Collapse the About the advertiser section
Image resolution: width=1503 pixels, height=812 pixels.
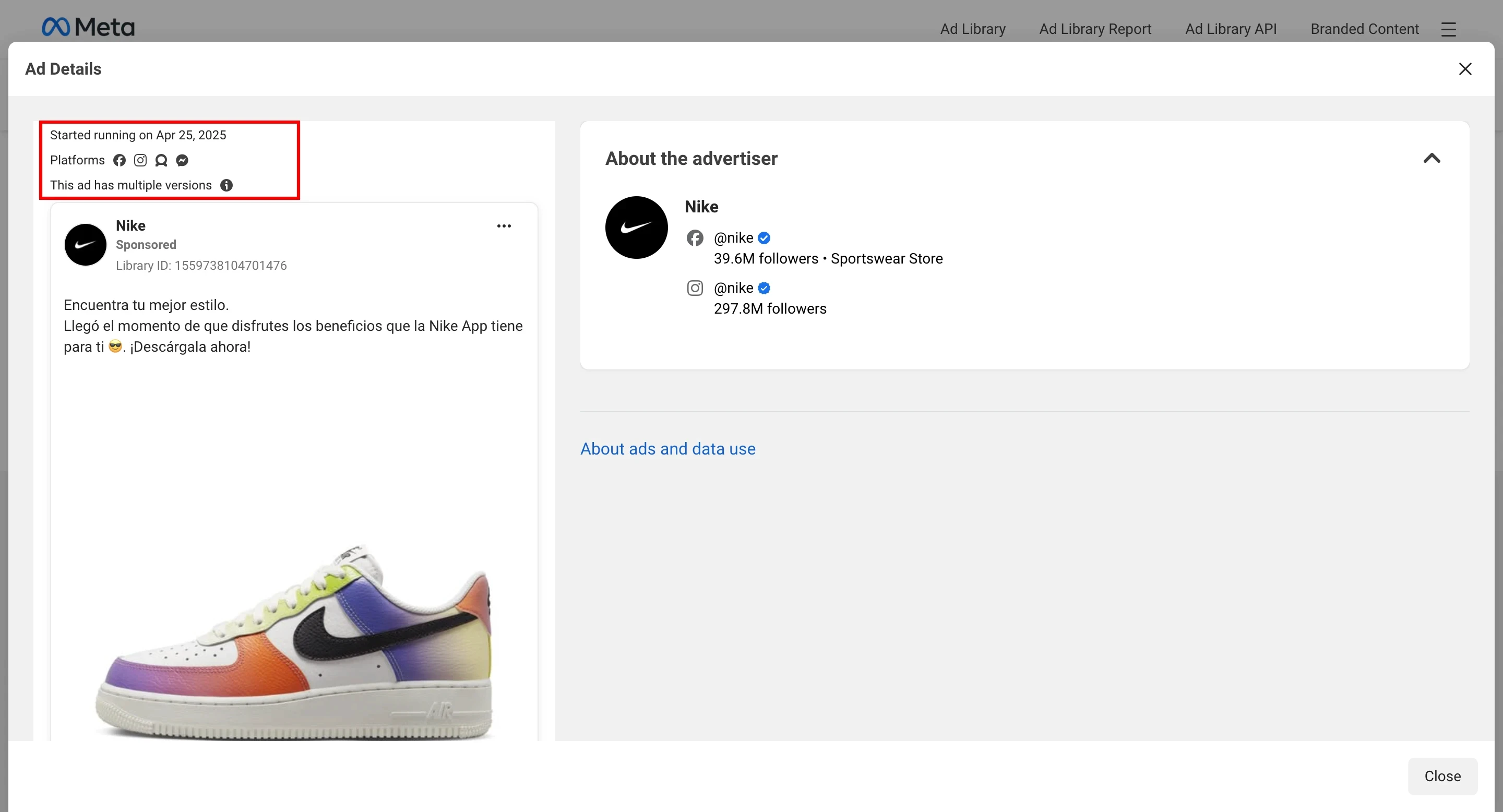1432,159
